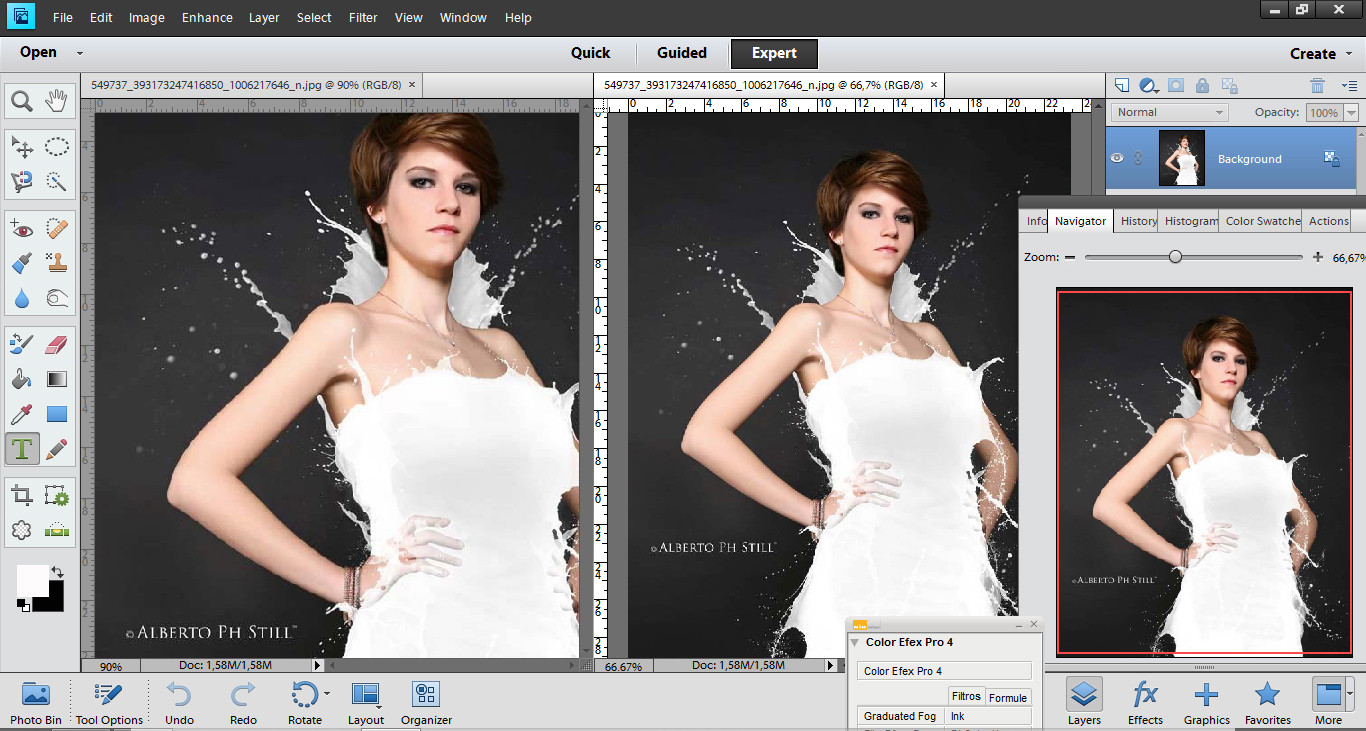The width and height of the screenshot is (1366, 731).
Task: Unlock the Background layer lock icon
Action: (1331, 158)
